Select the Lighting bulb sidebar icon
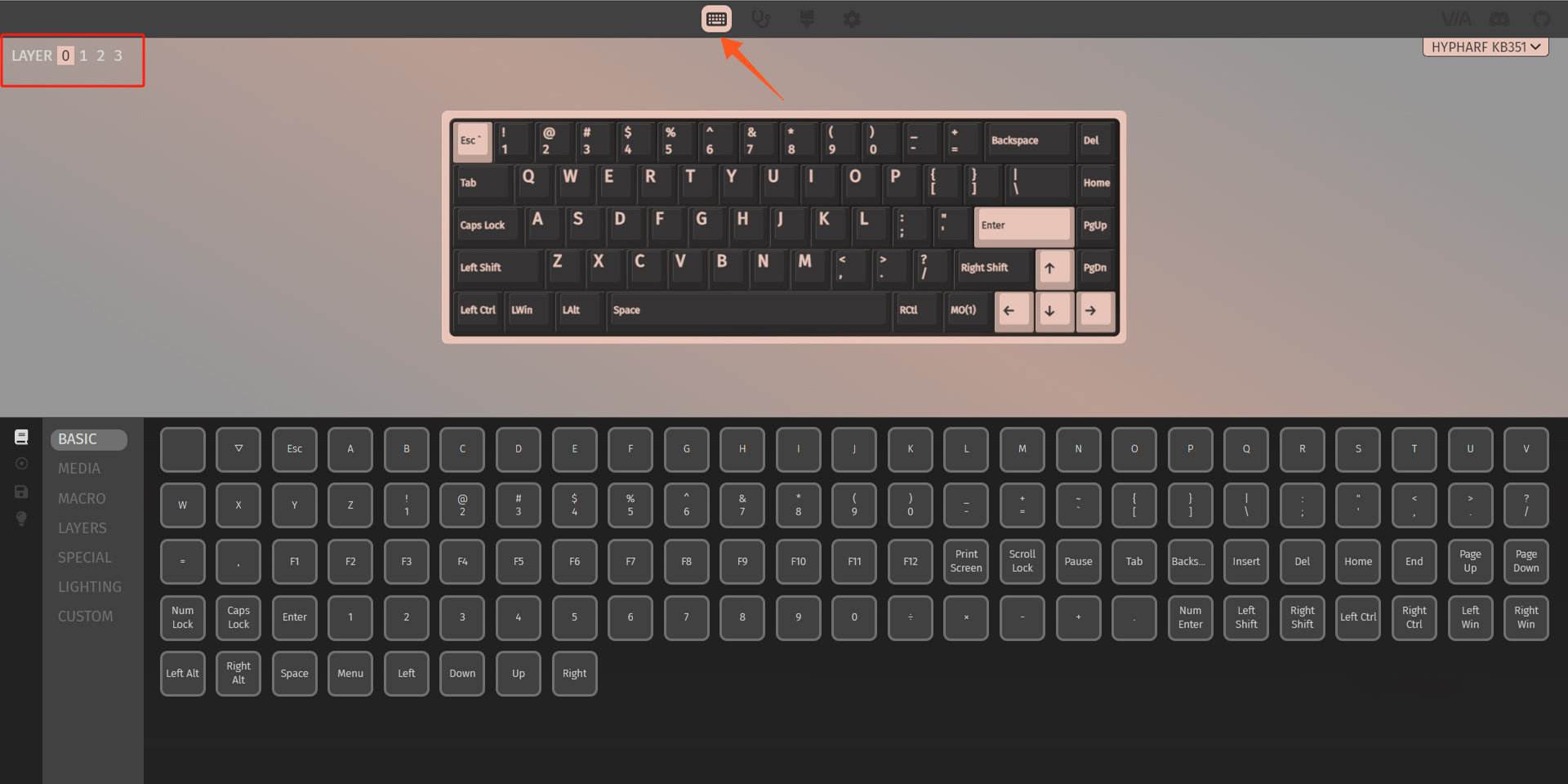Viewport: 1568px width, 784px height. [x=21, y=519]
